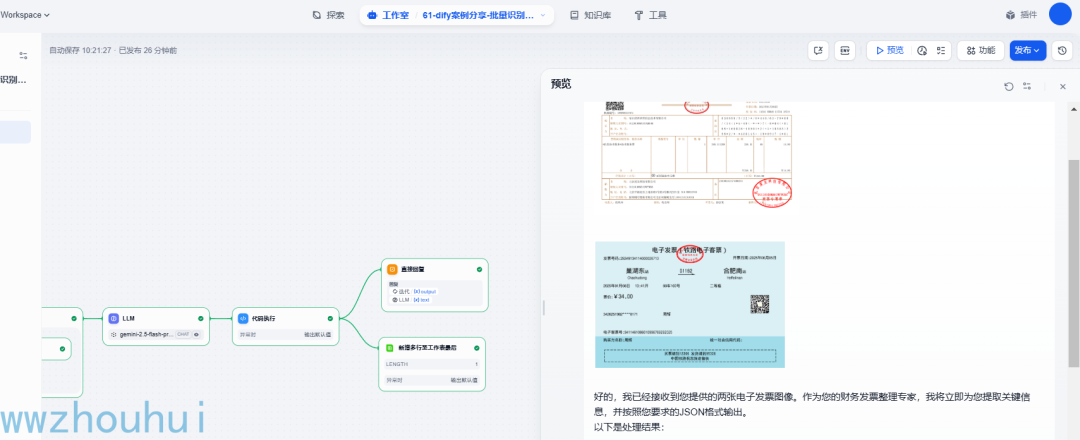
Task: Click the blue code icon of 代码执行
Action: pyautogui.click(x=243, y=319)
